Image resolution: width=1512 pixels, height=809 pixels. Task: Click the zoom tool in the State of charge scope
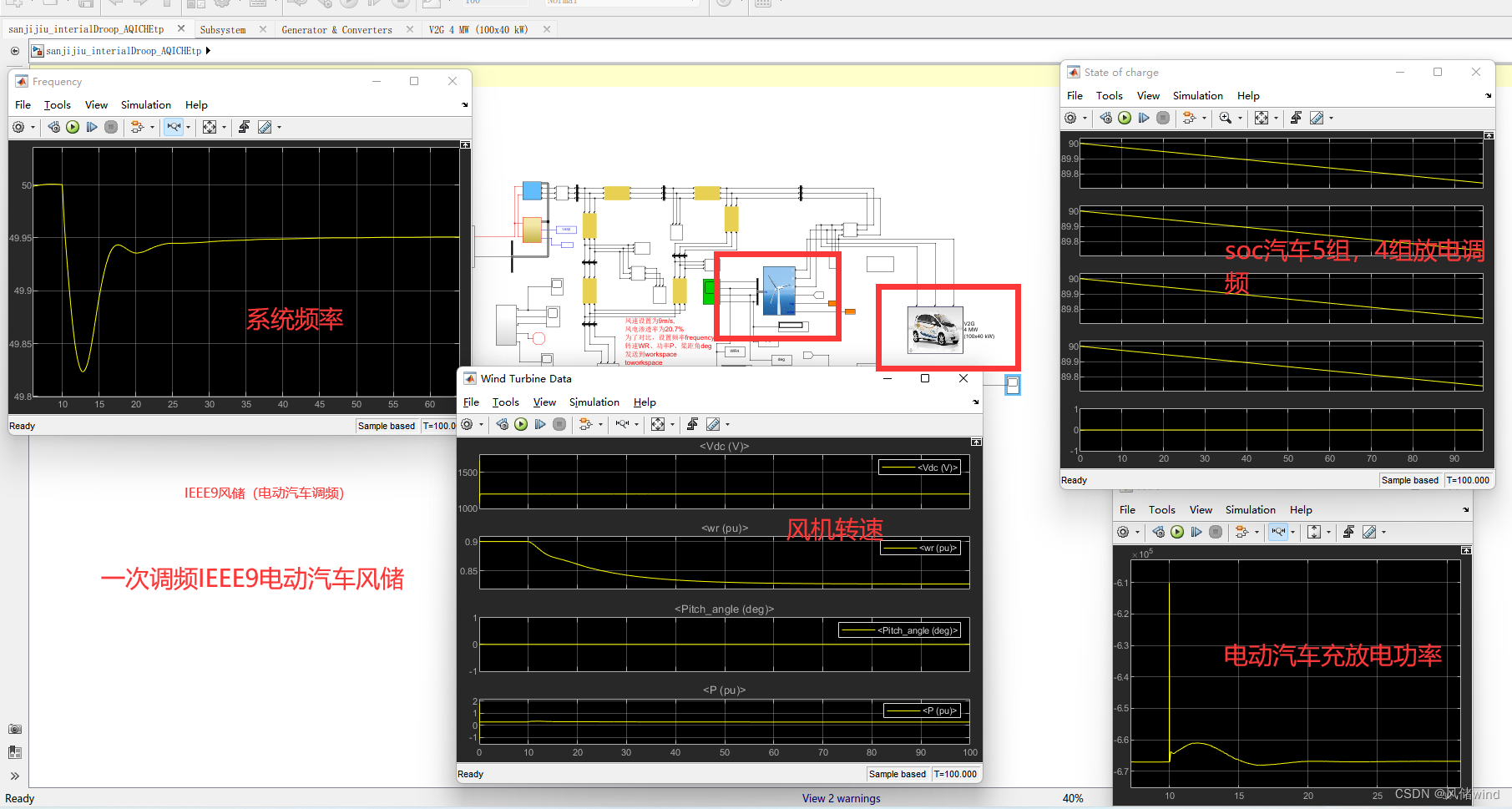coord(1226,118)
